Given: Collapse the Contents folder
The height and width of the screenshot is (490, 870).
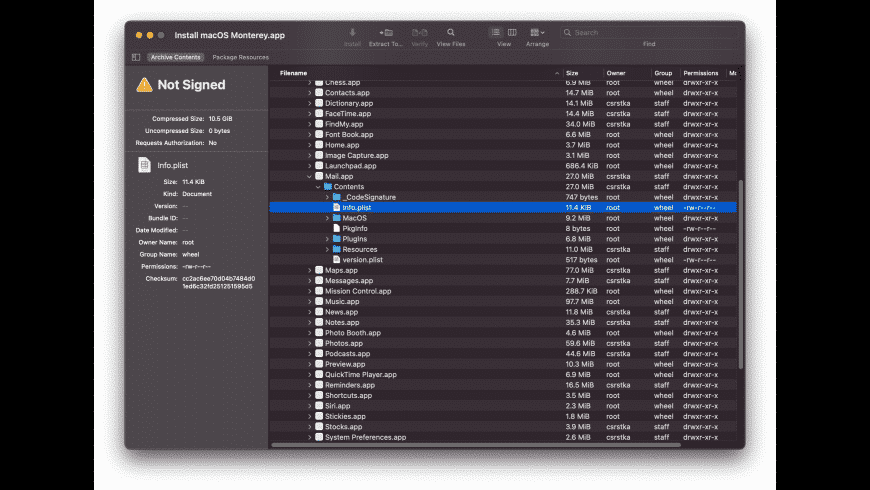Looking at the screenshot, I should [318, 187].
